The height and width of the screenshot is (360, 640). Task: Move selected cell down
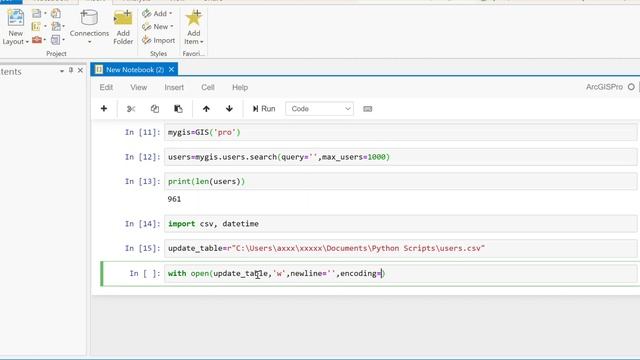tap(229, 109)
